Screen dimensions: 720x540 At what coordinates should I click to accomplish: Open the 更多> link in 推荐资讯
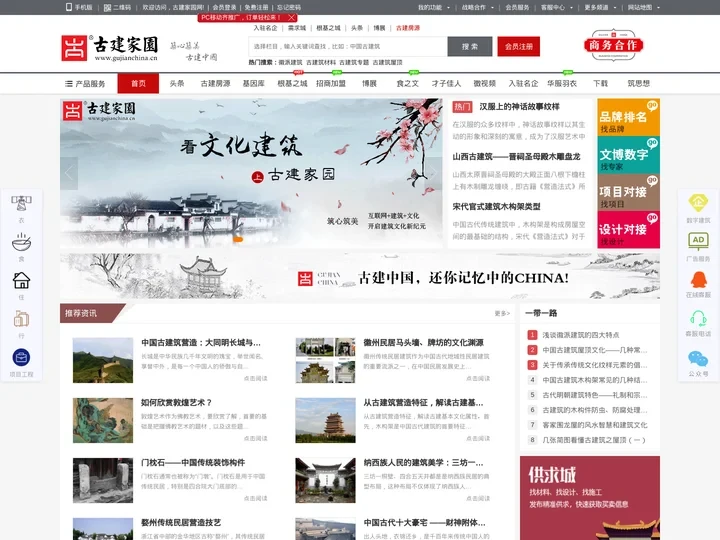tap(502, 313)
